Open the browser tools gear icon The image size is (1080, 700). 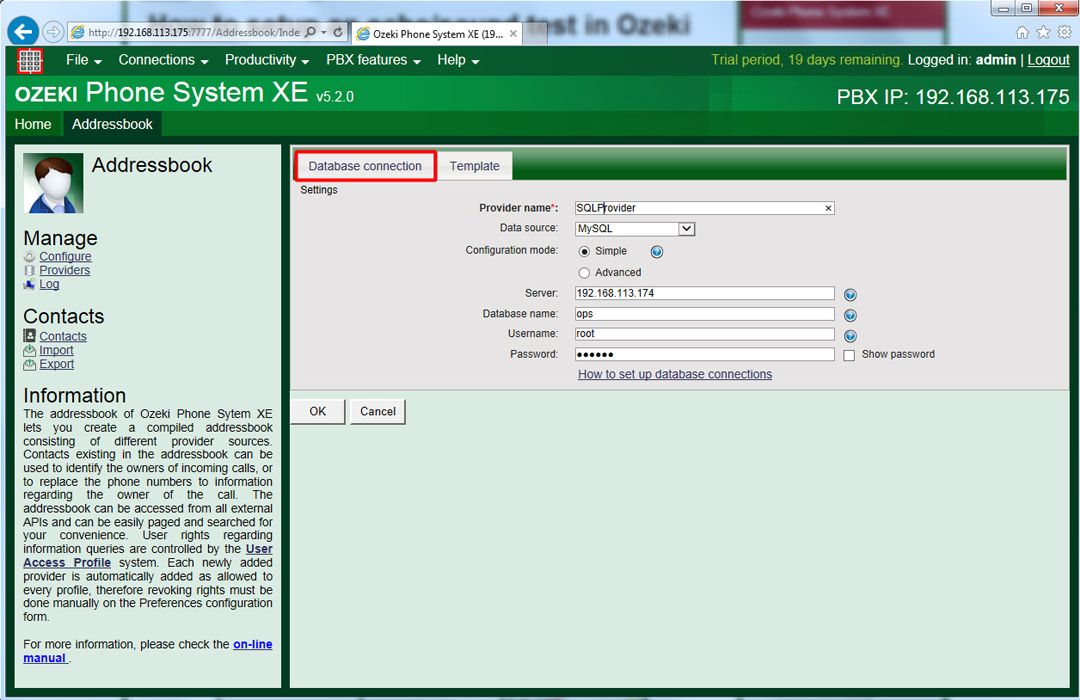[x=1065, y=32]
